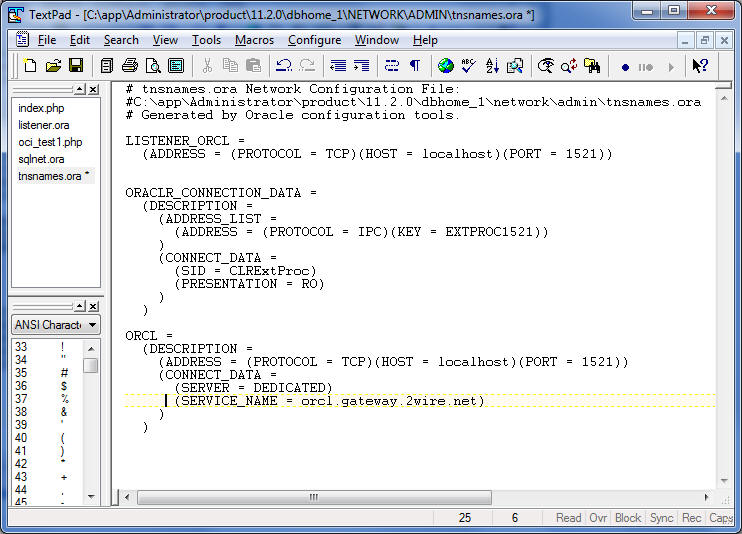Select index.php in document selector
742x534 pixels.
pos(41,108)
